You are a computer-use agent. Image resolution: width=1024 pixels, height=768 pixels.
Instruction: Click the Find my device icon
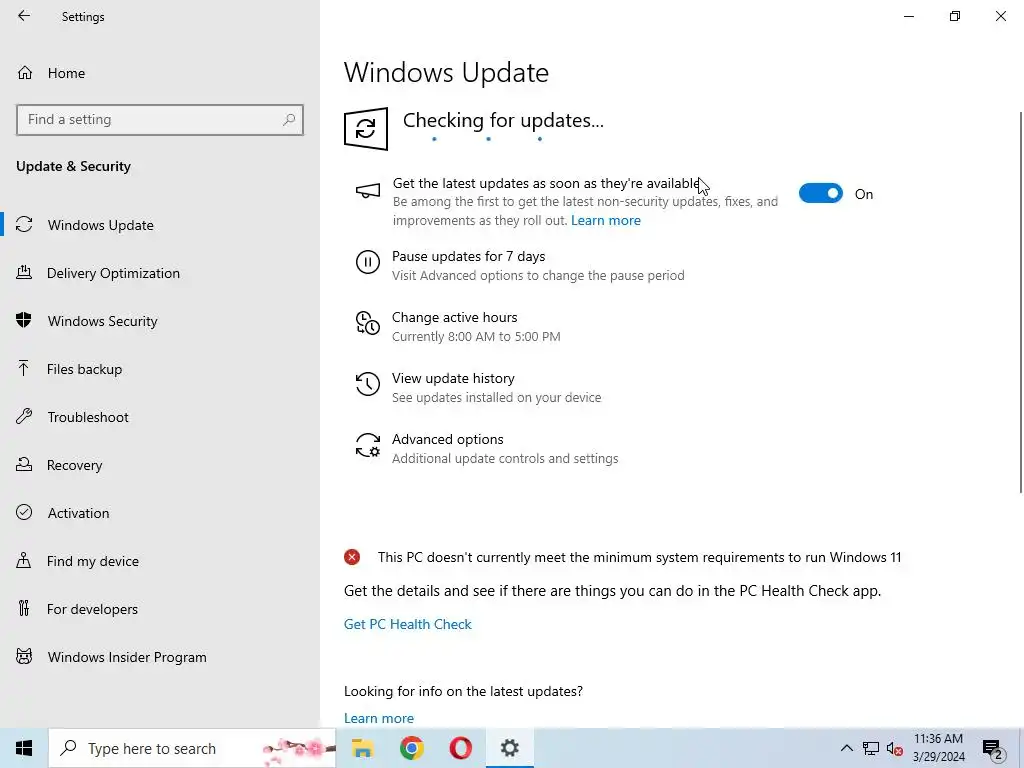pos(24,560)
